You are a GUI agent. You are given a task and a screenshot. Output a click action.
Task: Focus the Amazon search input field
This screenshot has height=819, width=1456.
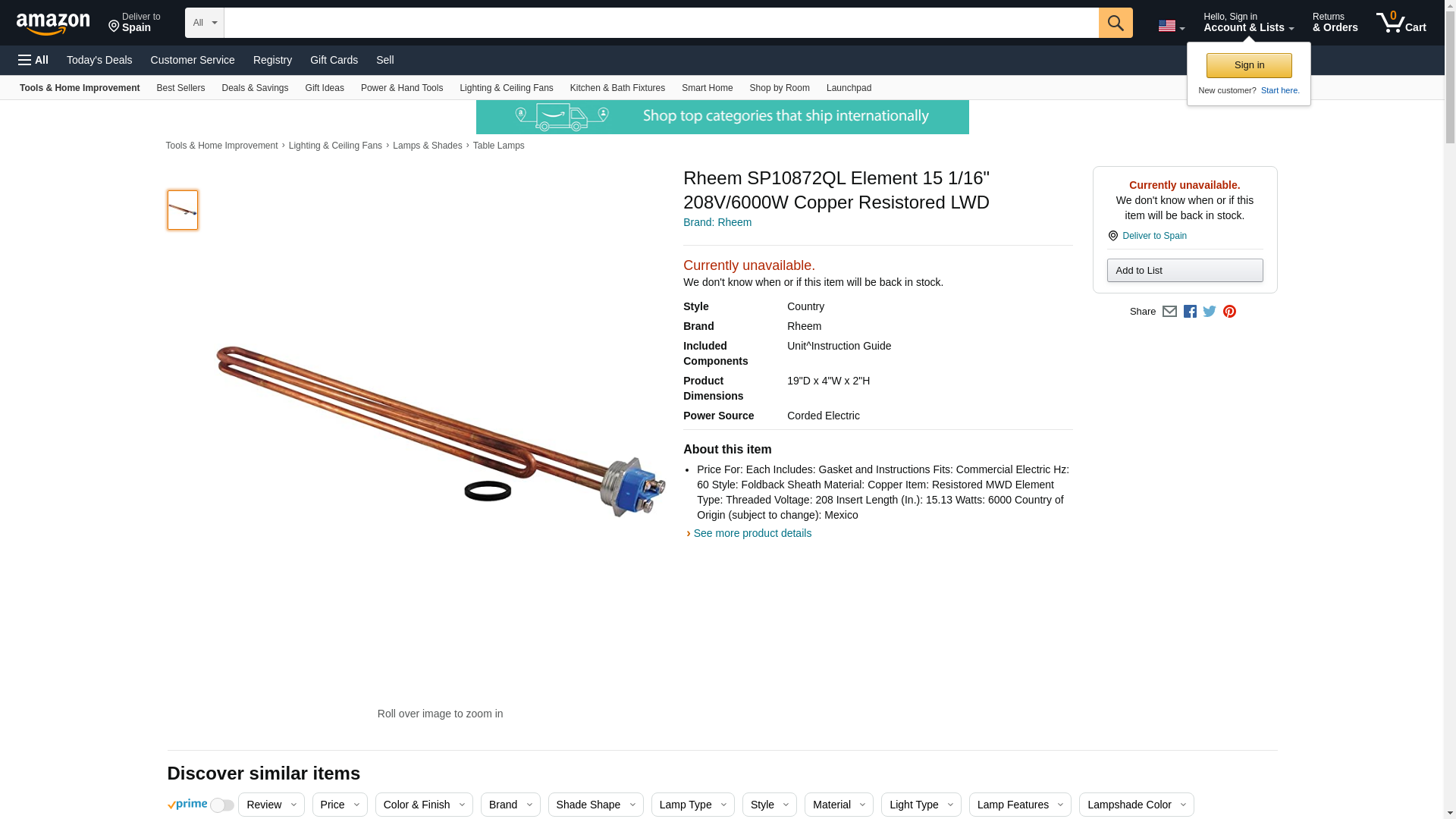point(661,23)
